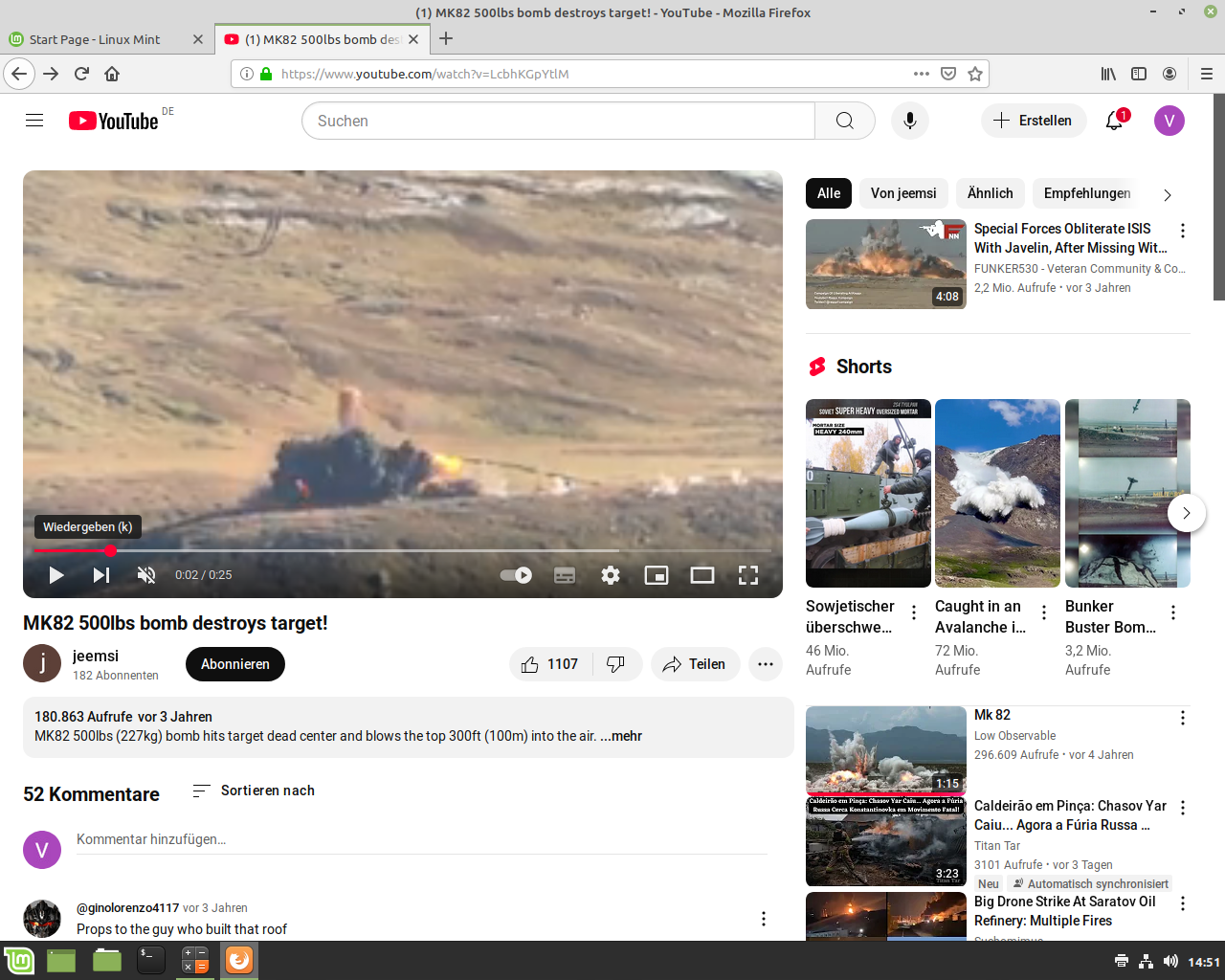Click the Kommentar hinzufügen field
Viewport: 1225px width, 980px height.
pyautogui.click(x=422, y=839)
